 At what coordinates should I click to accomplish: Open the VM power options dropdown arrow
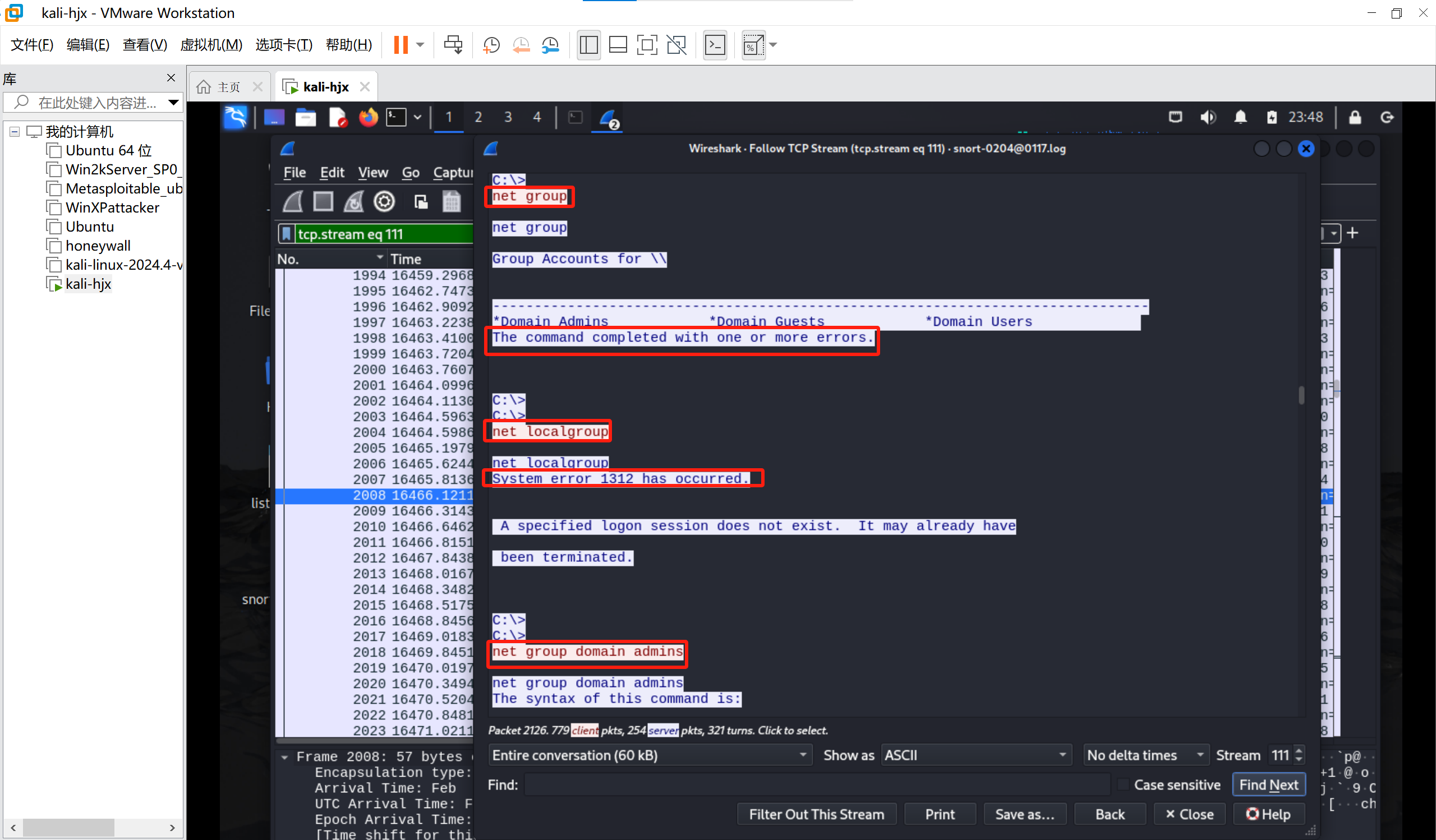pos(421,44)
